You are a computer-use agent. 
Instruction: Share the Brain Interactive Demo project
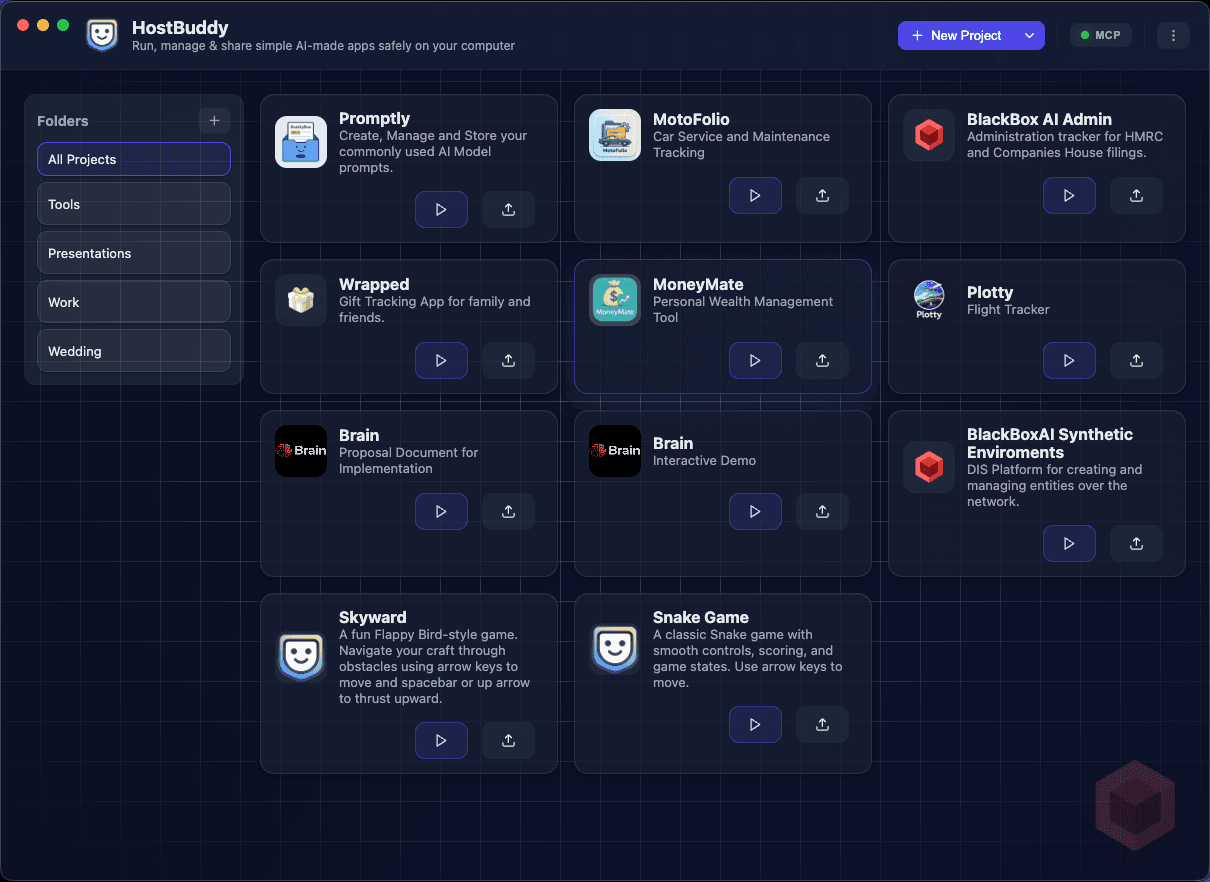click(x=822, y=511)
